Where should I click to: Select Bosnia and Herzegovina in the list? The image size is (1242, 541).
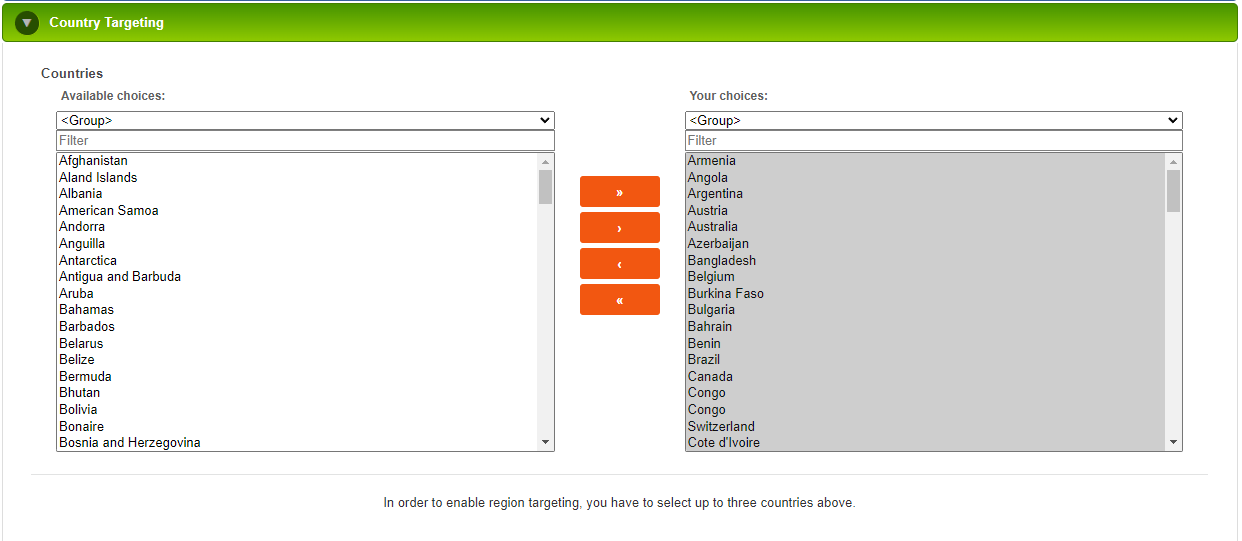(x=297, y=443)
